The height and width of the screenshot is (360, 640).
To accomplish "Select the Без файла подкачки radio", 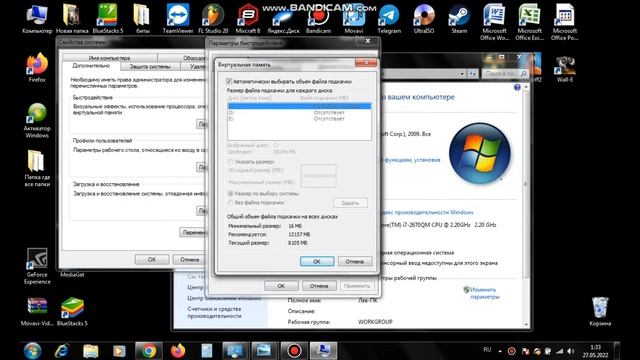I will (x=231, y=202).
